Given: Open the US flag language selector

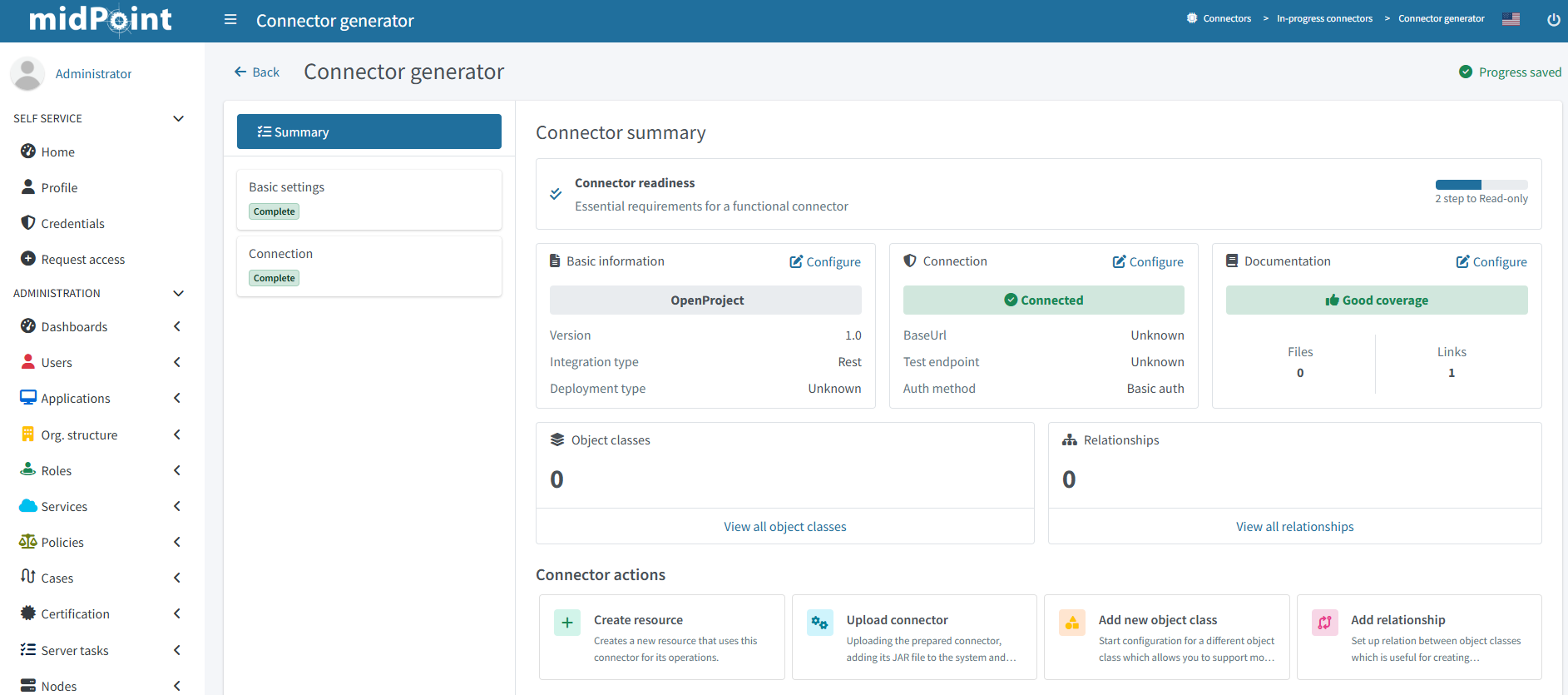Looking at the screenshot, I should pos(1511,19).
